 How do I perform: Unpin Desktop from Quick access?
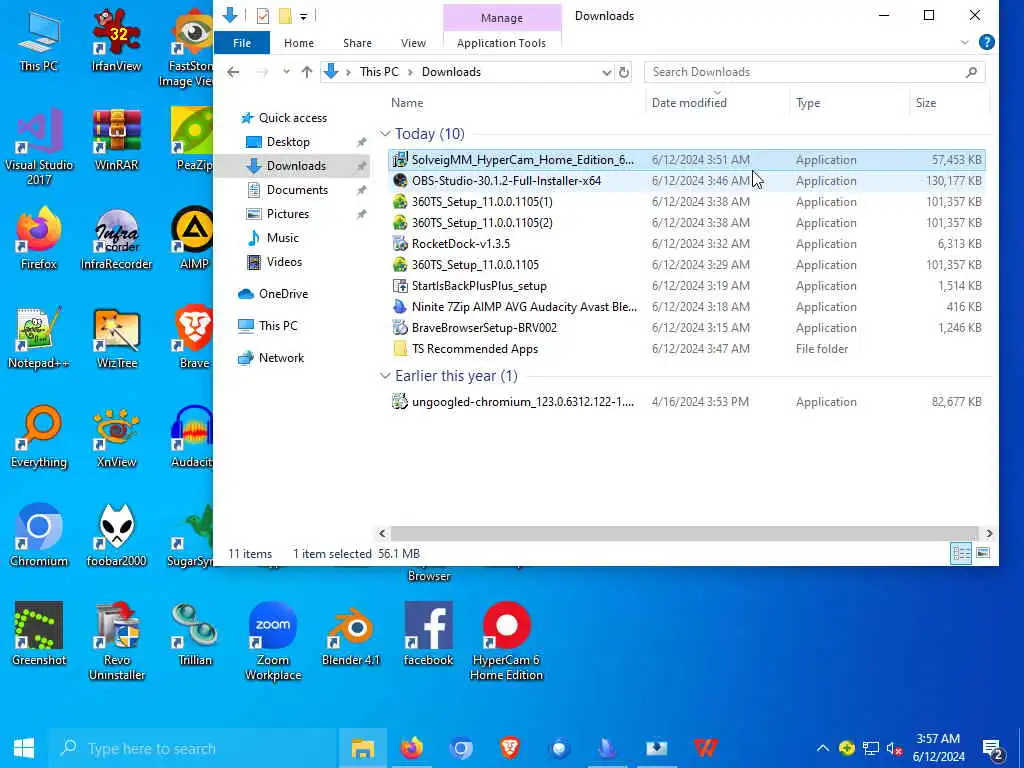click(x=361, y=142)
